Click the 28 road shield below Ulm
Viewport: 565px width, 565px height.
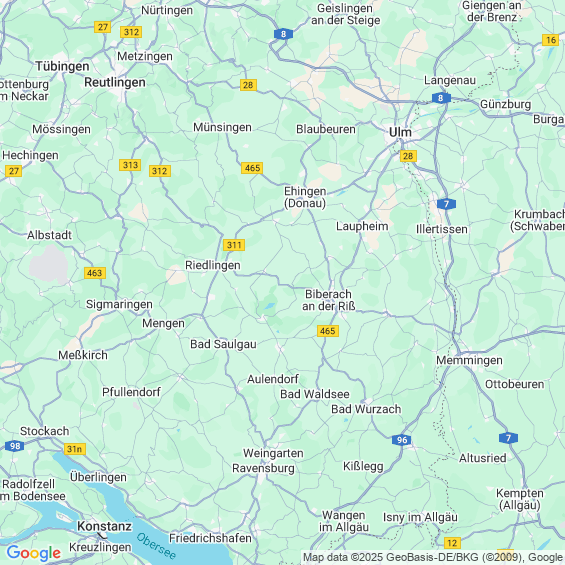pos(408,156)
